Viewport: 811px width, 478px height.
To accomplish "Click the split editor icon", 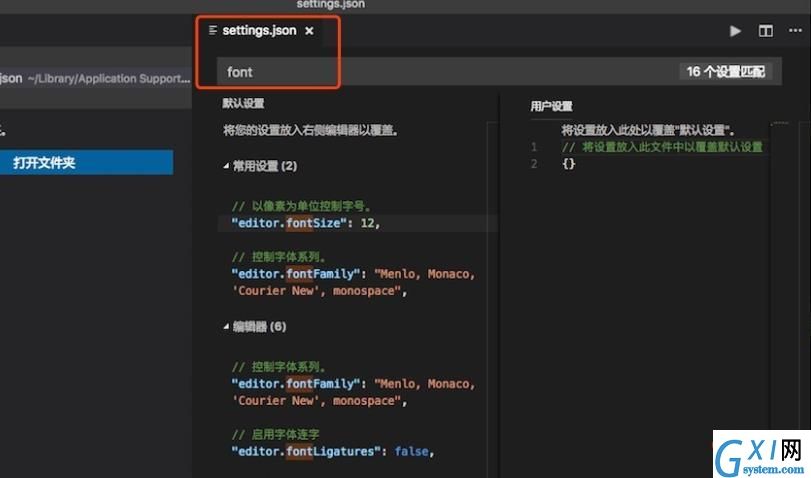I will pyautogui.click(x=765, y=31).
